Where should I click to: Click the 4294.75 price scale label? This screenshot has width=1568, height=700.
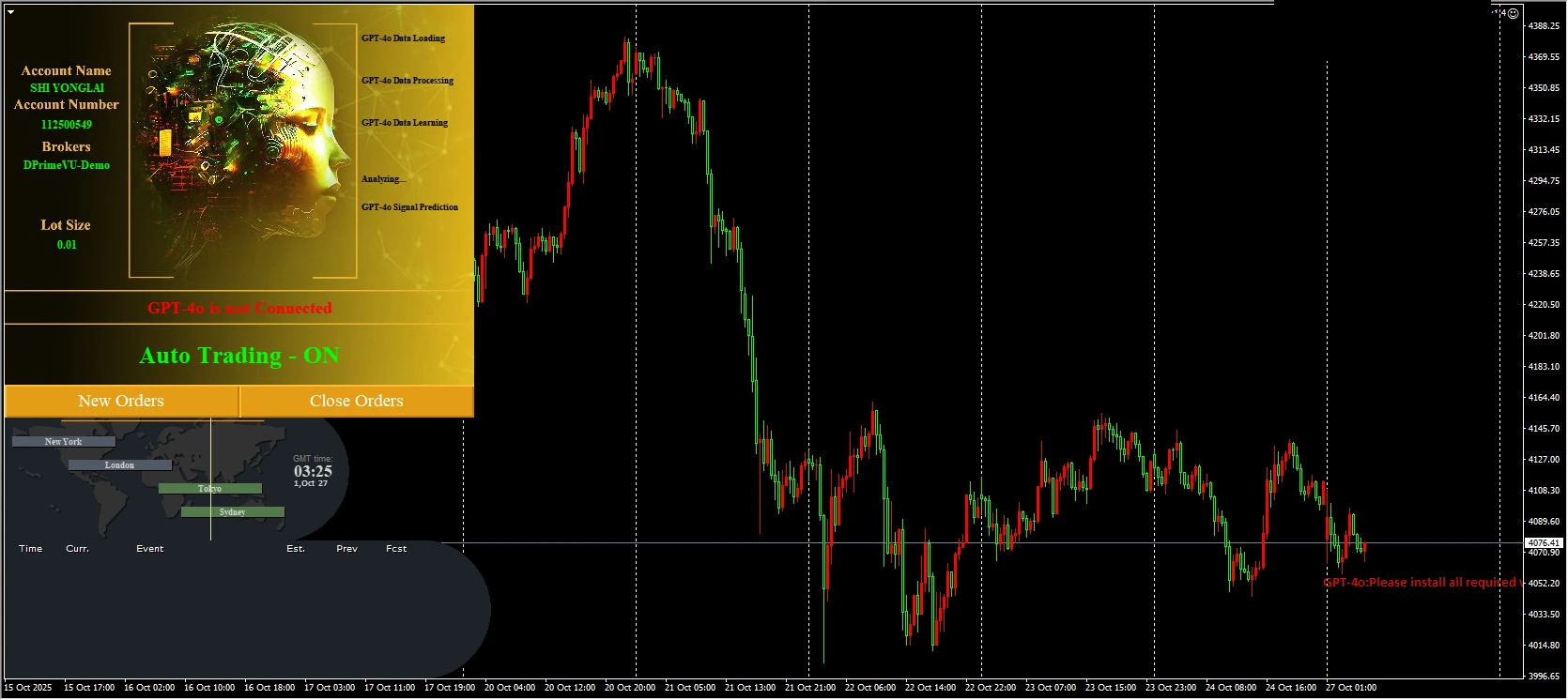click(1544, 181)
